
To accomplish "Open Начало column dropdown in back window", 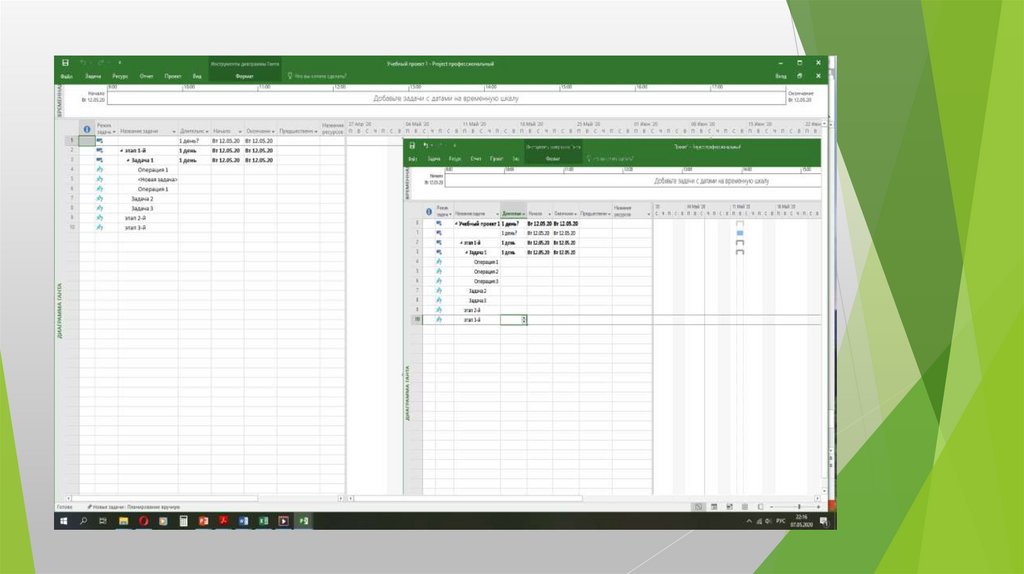I will pos(240,131).
